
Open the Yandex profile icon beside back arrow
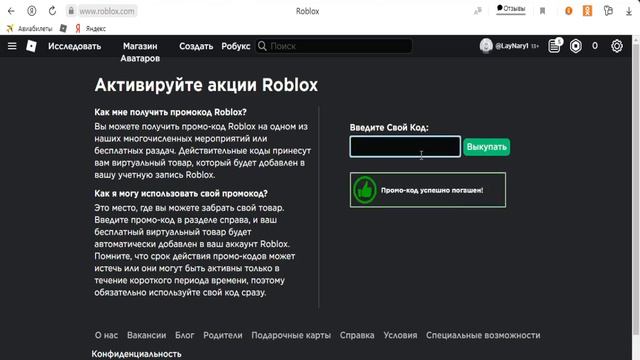pos(31,11)
